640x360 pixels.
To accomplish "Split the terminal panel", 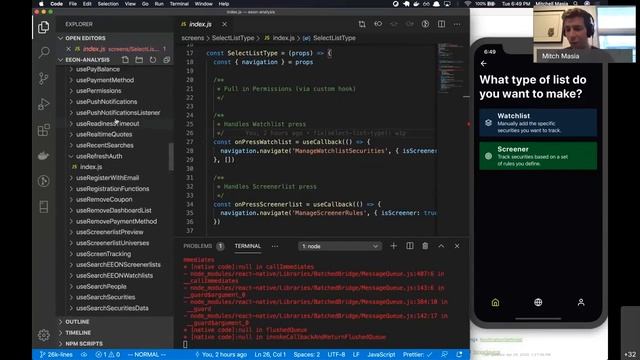I will (409, 246).
